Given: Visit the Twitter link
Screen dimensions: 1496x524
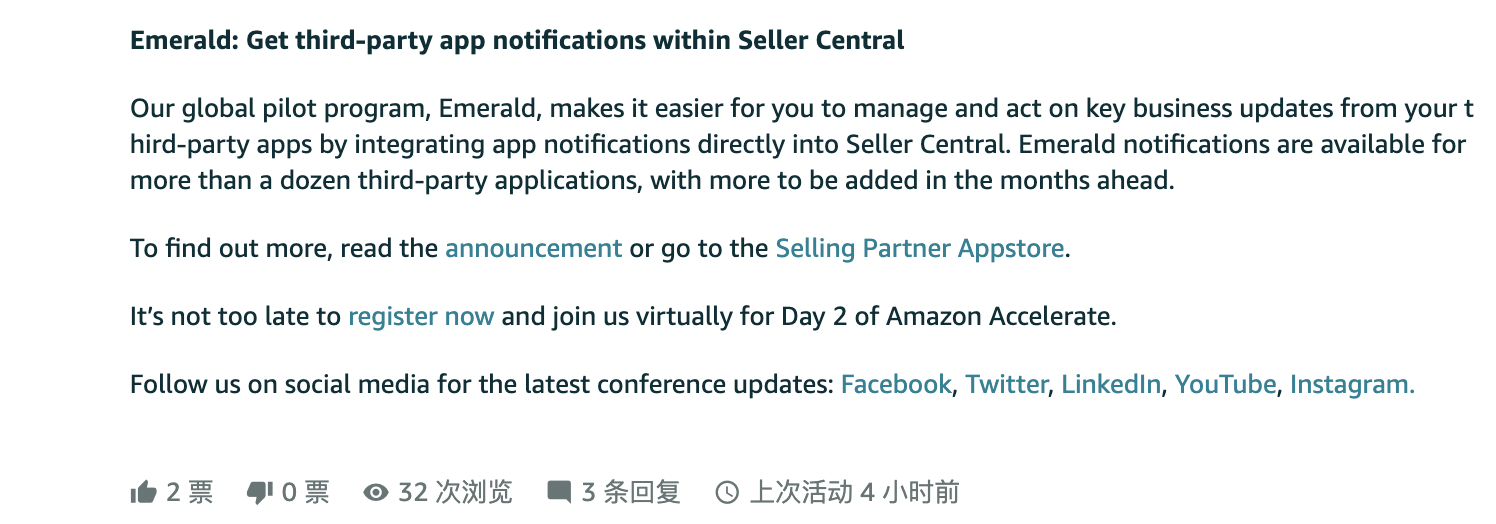Looking at the screenshot, I should 1006,385.
